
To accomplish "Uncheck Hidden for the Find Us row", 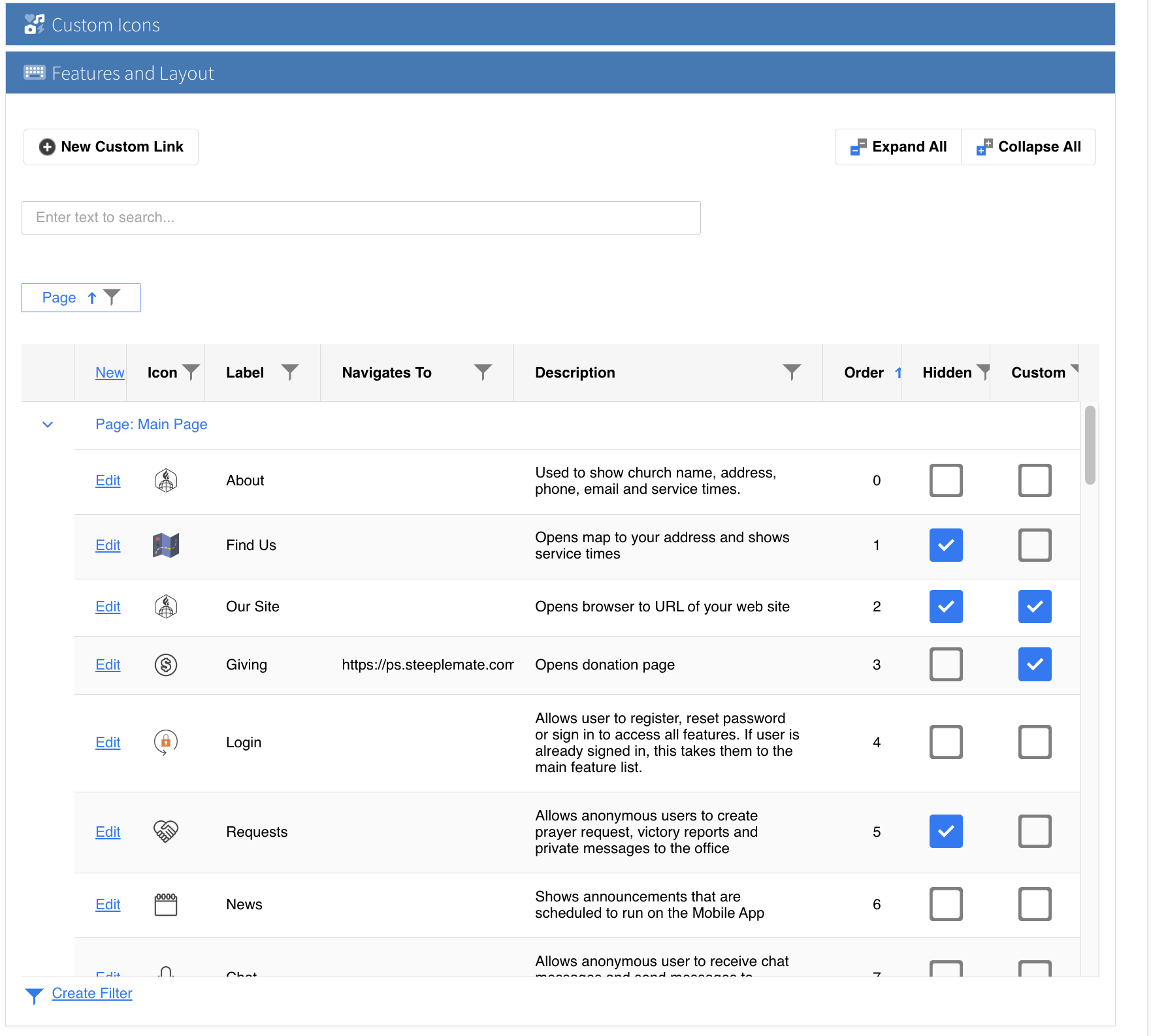I will [946, 545].
